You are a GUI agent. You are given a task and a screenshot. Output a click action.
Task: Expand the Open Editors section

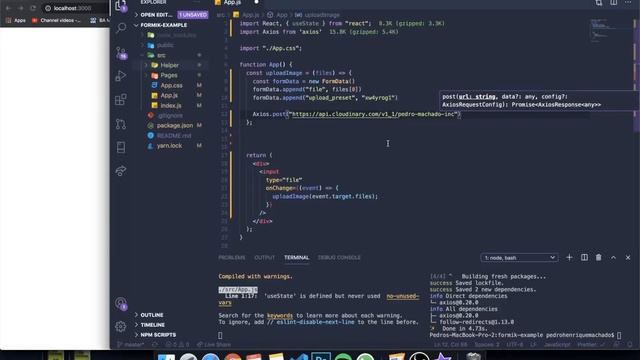[x=157, y=15]
